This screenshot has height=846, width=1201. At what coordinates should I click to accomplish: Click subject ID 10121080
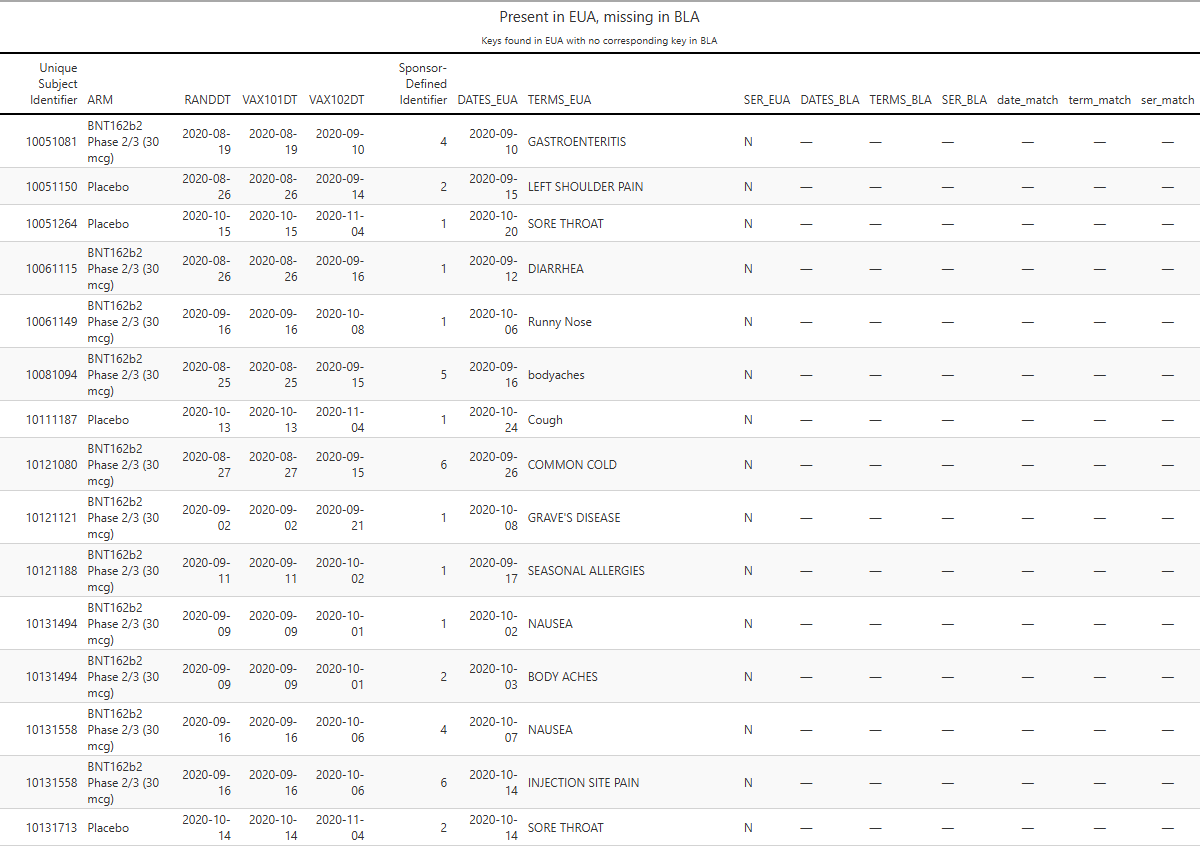pyautogui.click(x=51, y=465)
